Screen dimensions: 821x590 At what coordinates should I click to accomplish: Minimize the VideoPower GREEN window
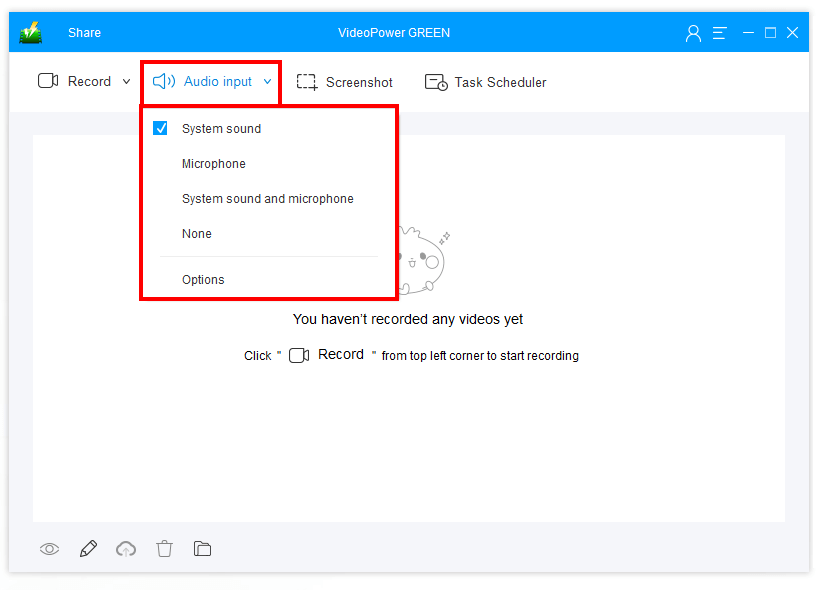[748, 32]
